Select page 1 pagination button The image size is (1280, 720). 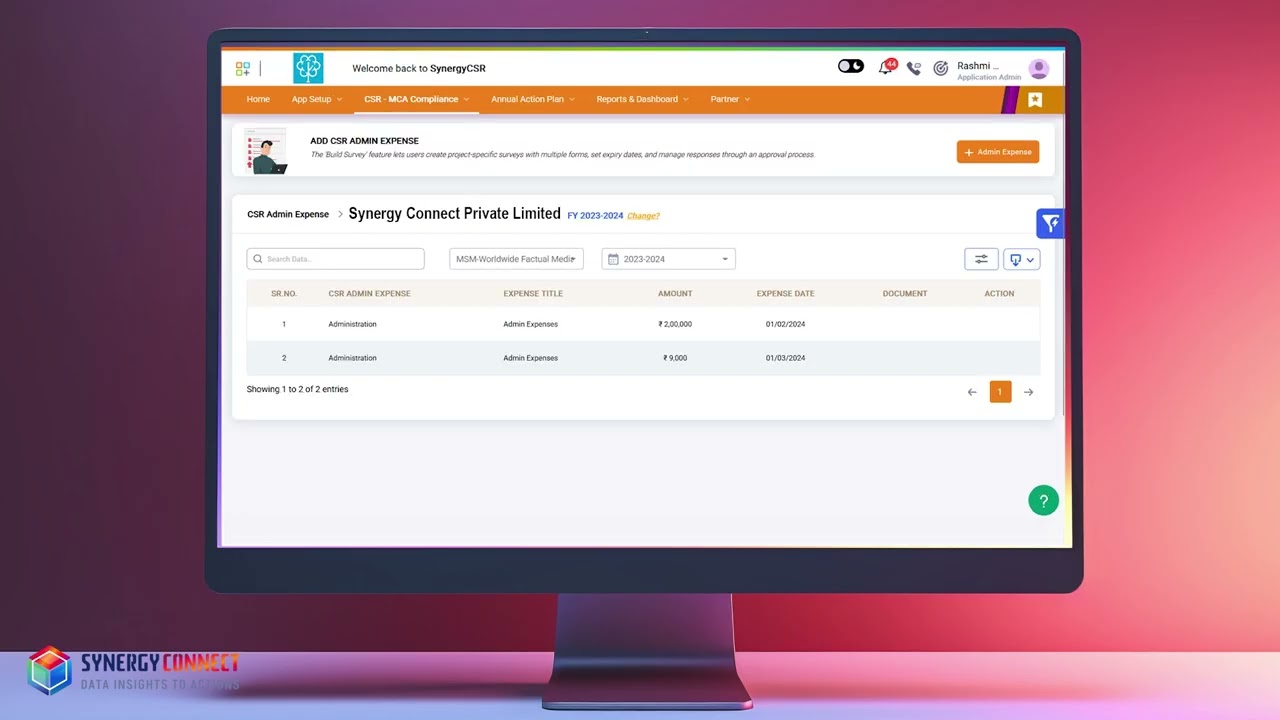pyautogui.click(x=1000, y=392)
